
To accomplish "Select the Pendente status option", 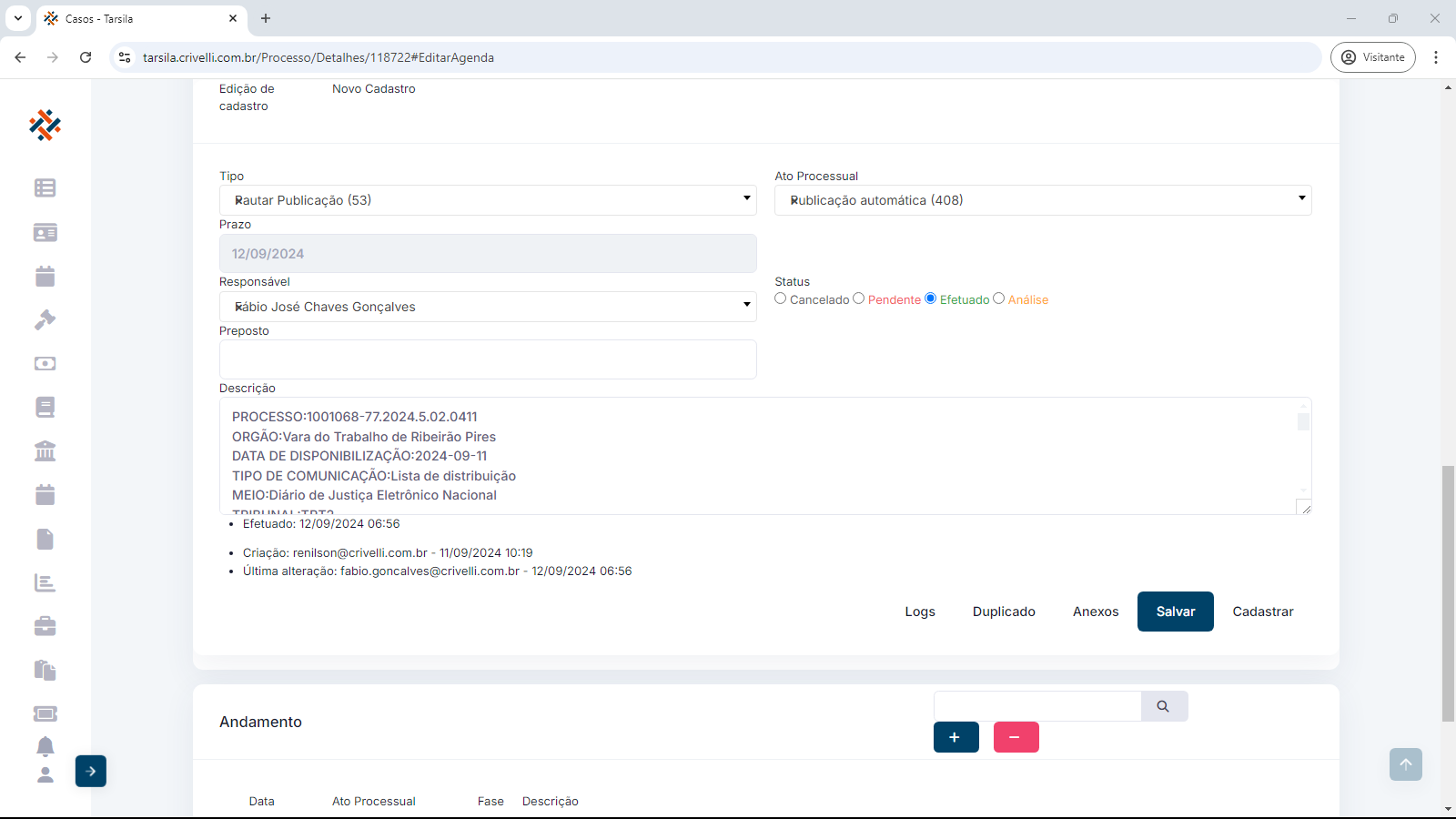I will point(859,298).
